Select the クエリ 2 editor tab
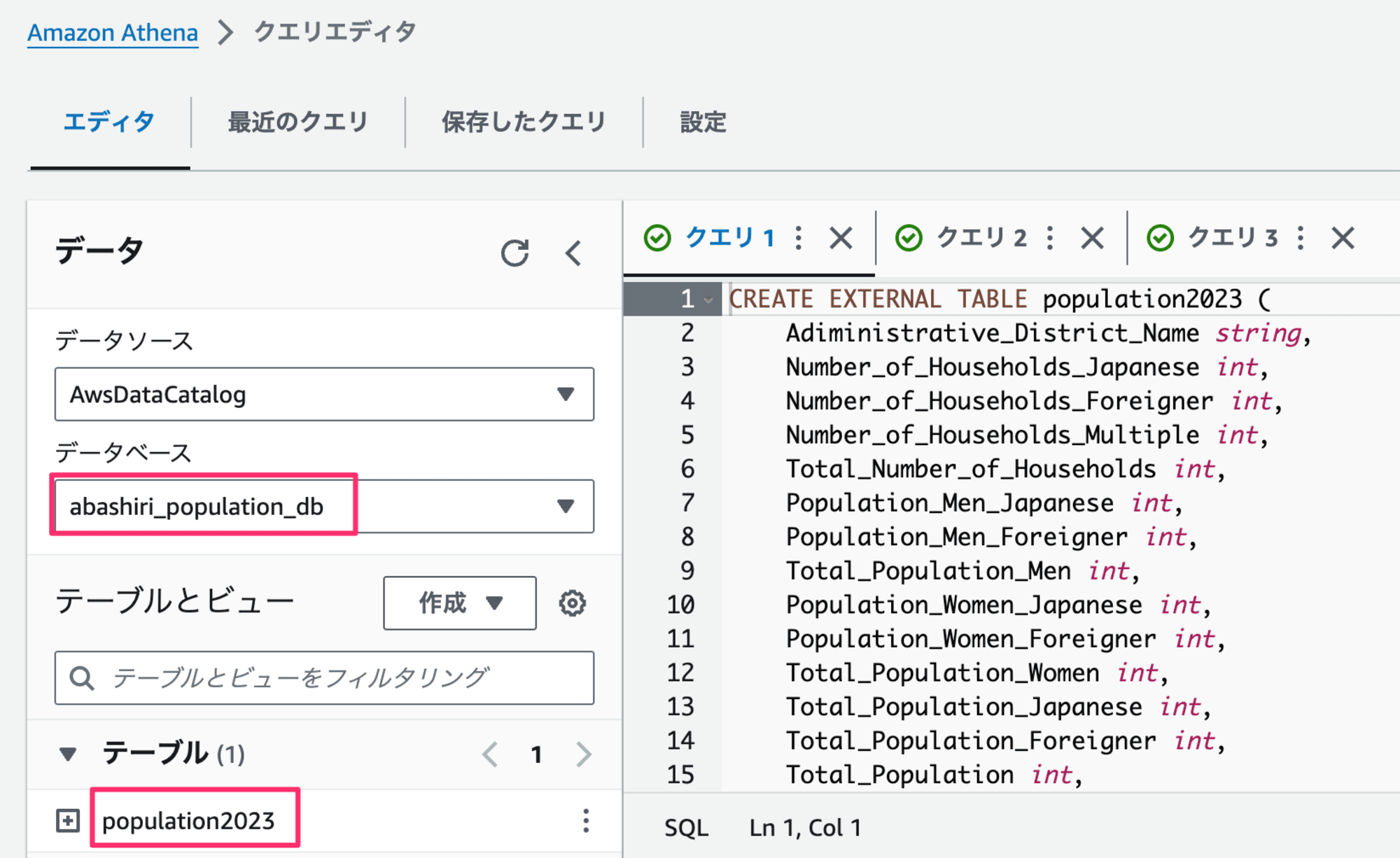The height and width of the screenshot is (858, 1400). [x=981, y=238]
